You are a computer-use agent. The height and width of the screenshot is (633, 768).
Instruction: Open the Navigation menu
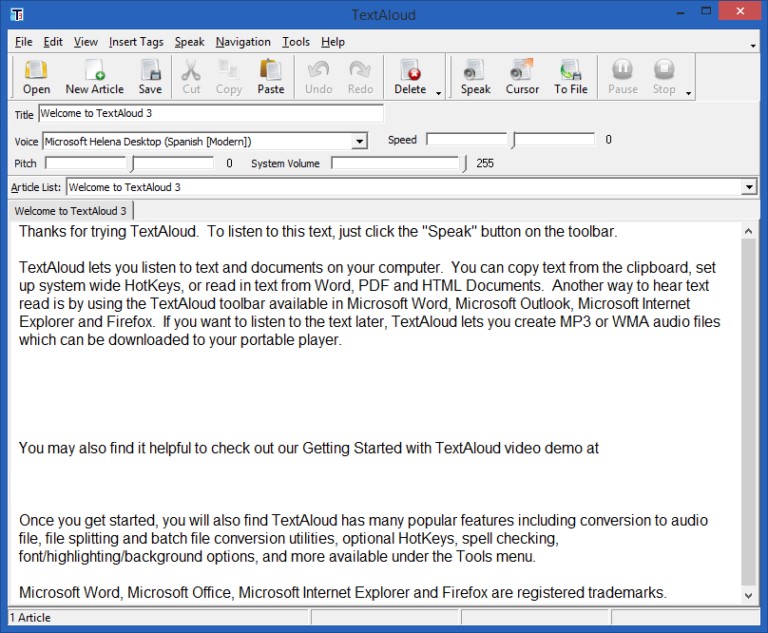243,42
